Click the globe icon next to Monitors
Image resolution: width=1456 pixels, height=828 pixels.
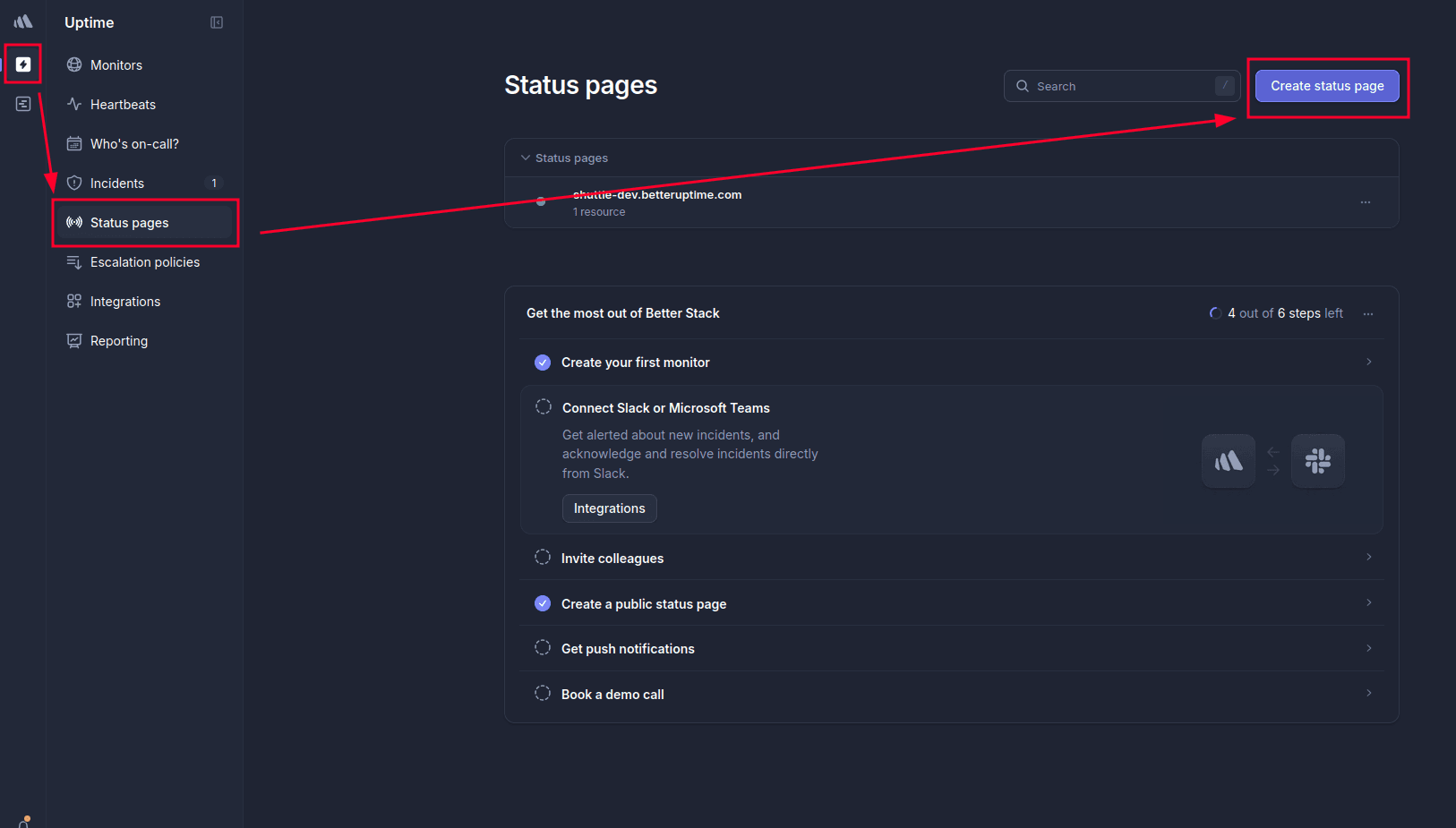point(74,64)
